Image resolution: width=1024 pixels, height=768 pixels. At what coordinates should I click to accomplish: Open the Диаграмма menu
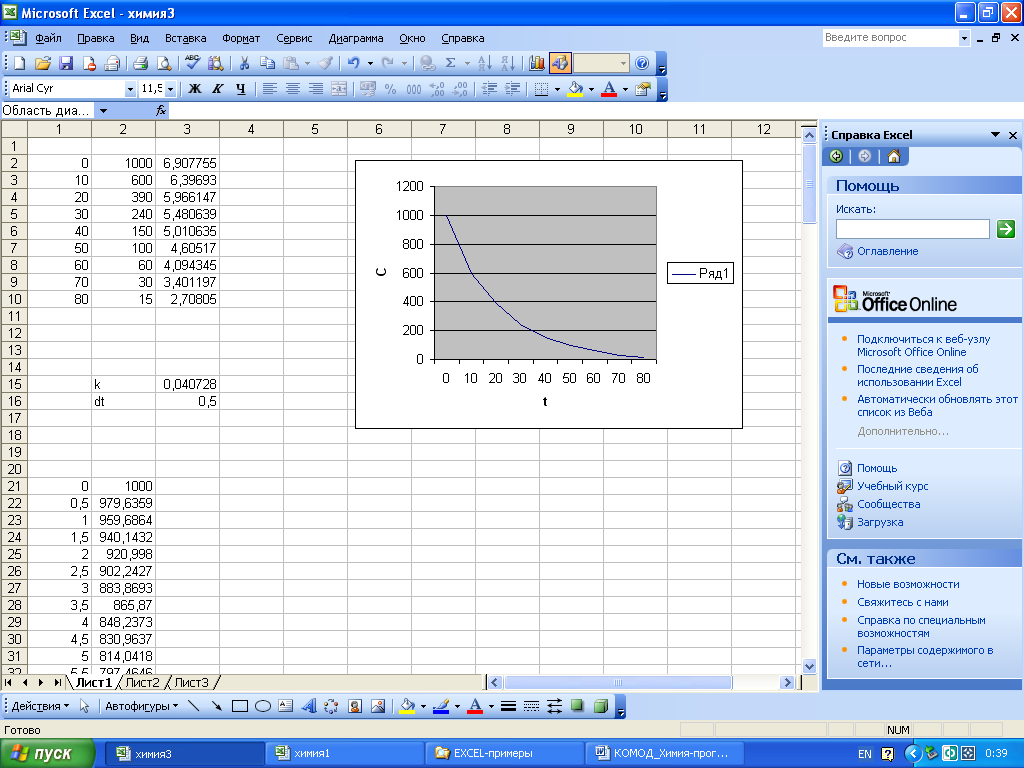(x=356, y=38)
